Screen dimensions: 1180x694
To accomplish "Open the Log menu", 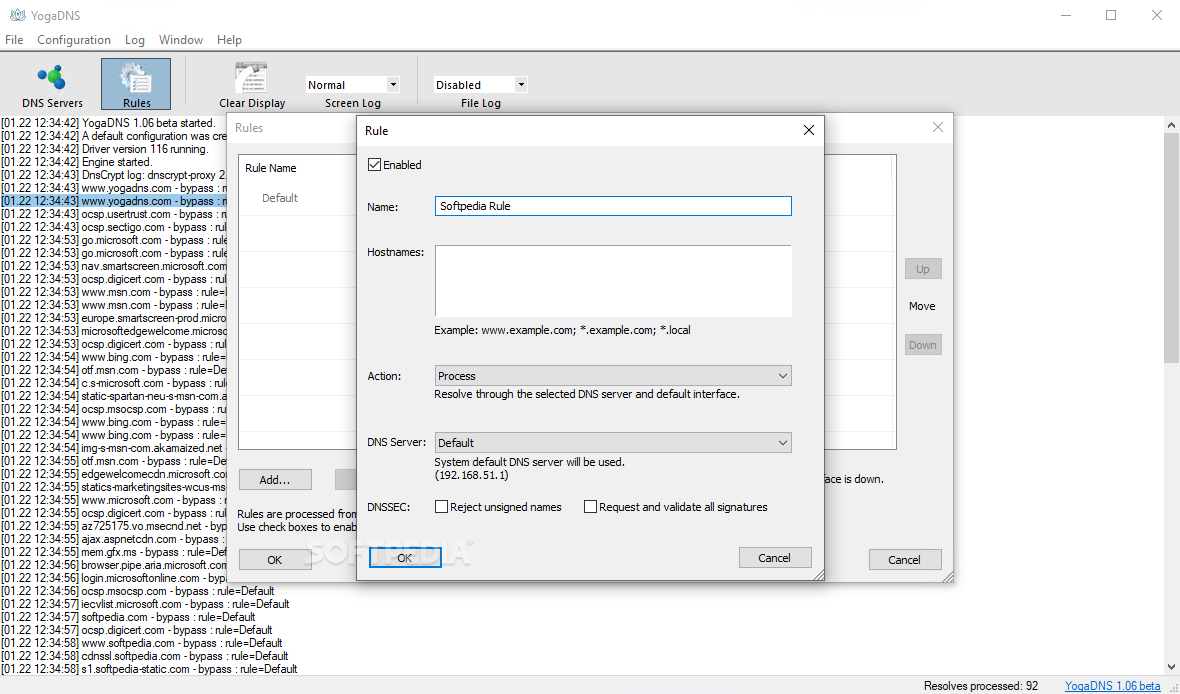I will [135, 40].
